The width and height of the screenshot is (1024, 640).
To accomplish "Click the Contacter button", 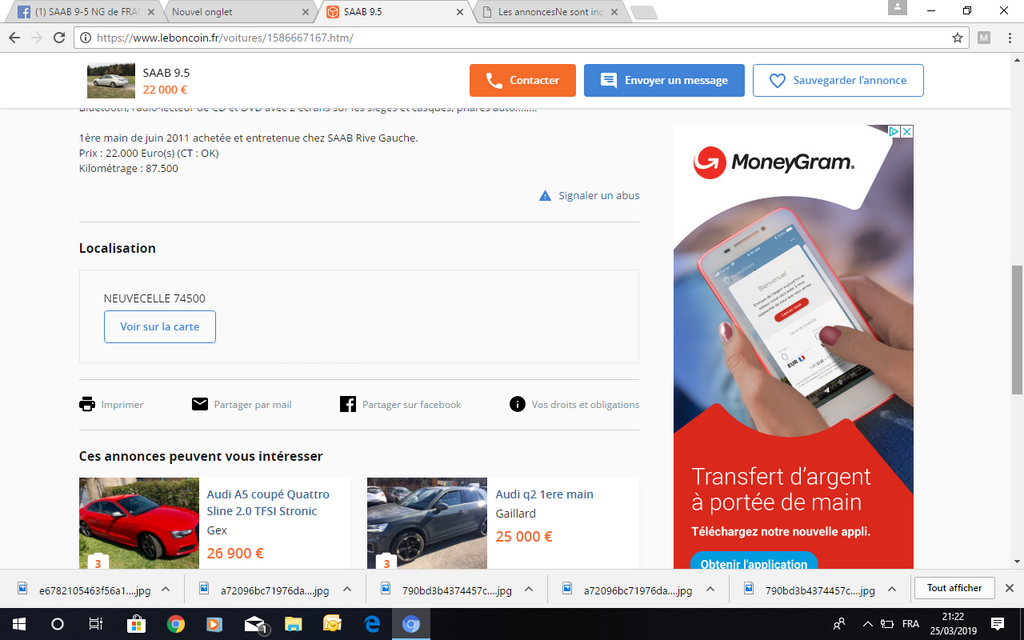I will click(522, 80).
